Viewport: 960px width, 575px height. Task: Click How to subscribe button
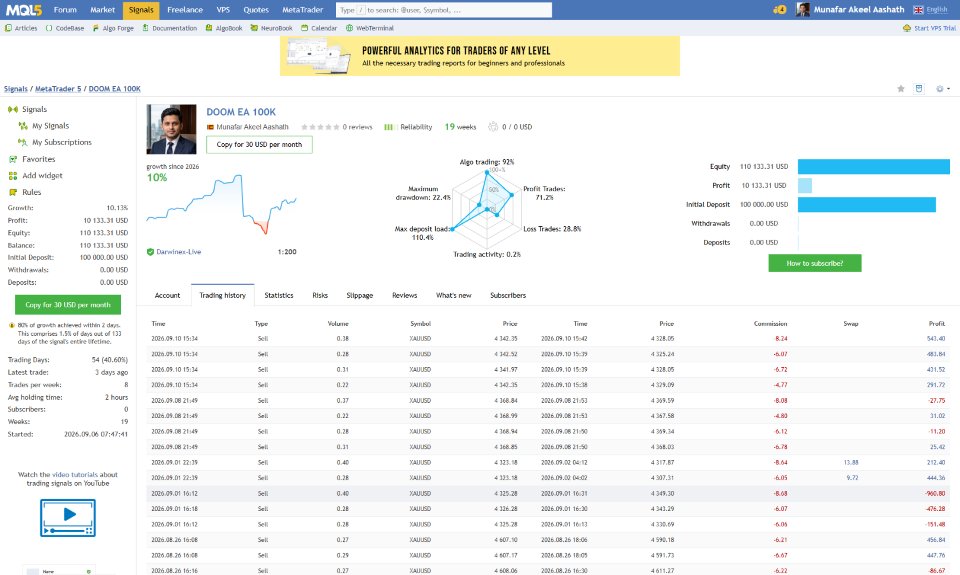pos(815,263)
